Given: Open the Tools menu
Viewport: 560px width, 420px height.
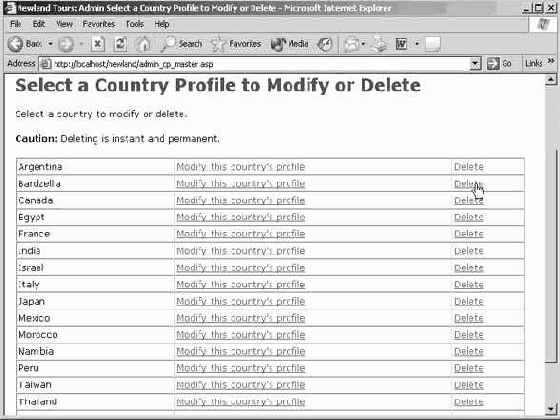Looking at the screenshot, I should click(x=135, y=24).
